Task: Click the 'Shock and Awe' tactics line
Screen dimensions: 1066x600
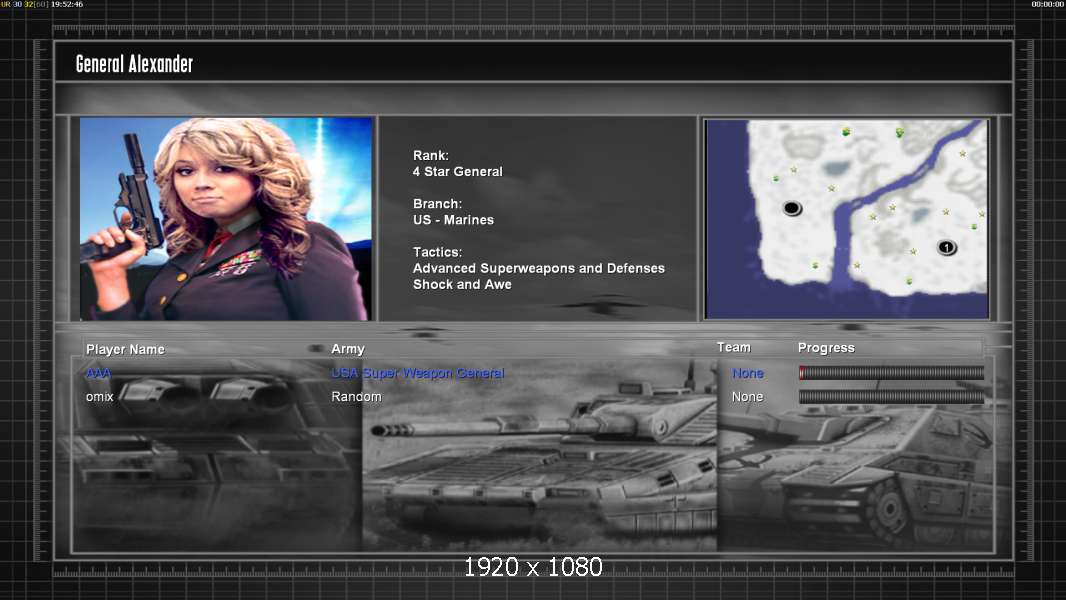Action: click(x=462, y=285)
